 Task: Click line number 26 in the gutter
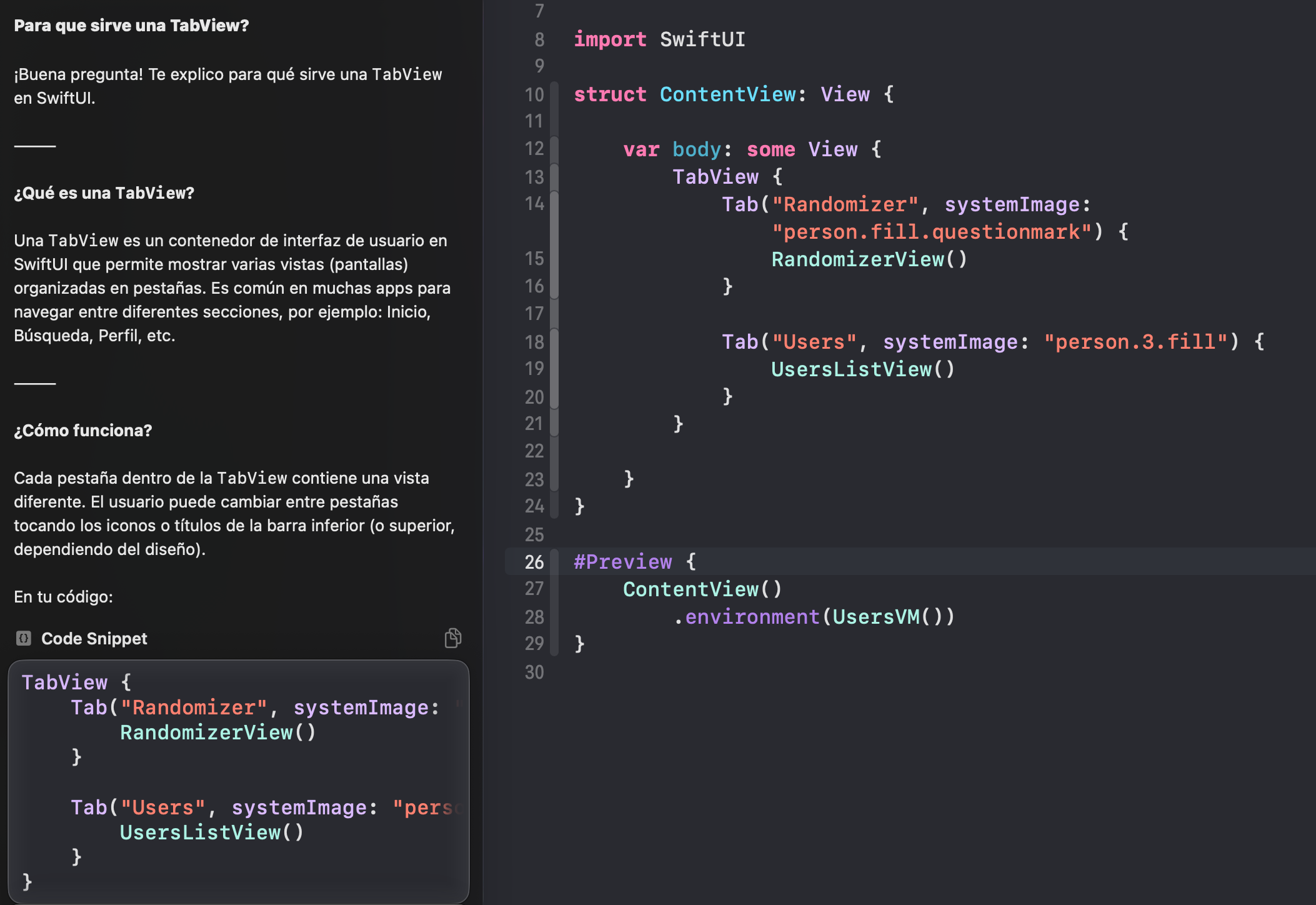534,562
